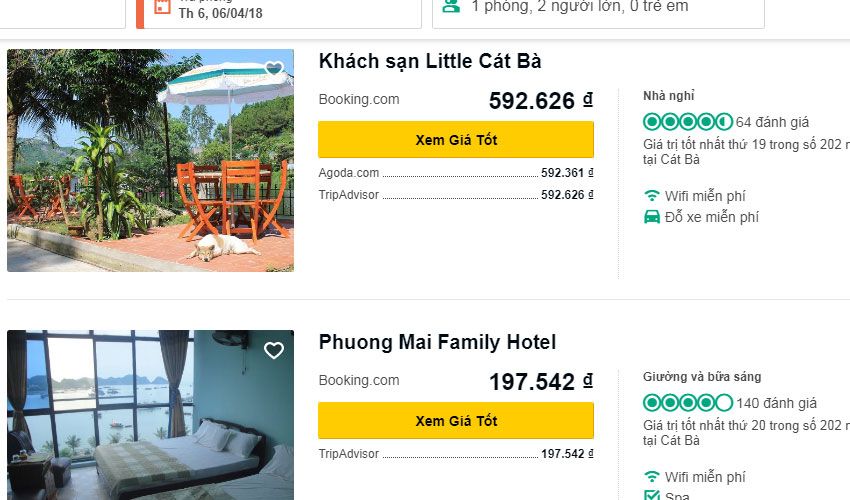This screenshot has width=850, height=500.
Task: Click Xem Giá Tốt for Little Cát Bà
Action: click(x=456, y=140)
